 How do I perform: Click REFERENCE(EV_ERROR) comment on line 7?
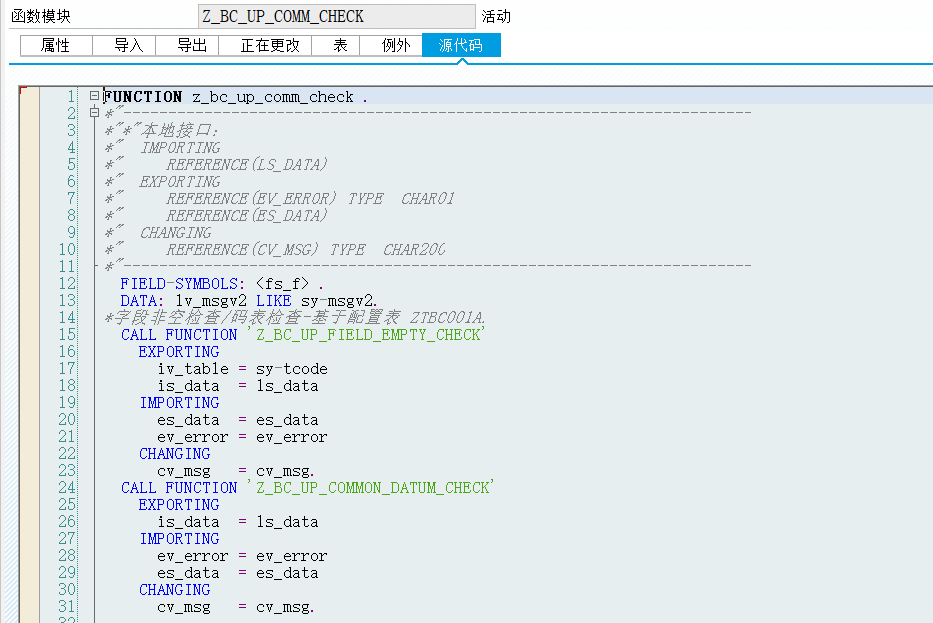[x=251, y=198]
